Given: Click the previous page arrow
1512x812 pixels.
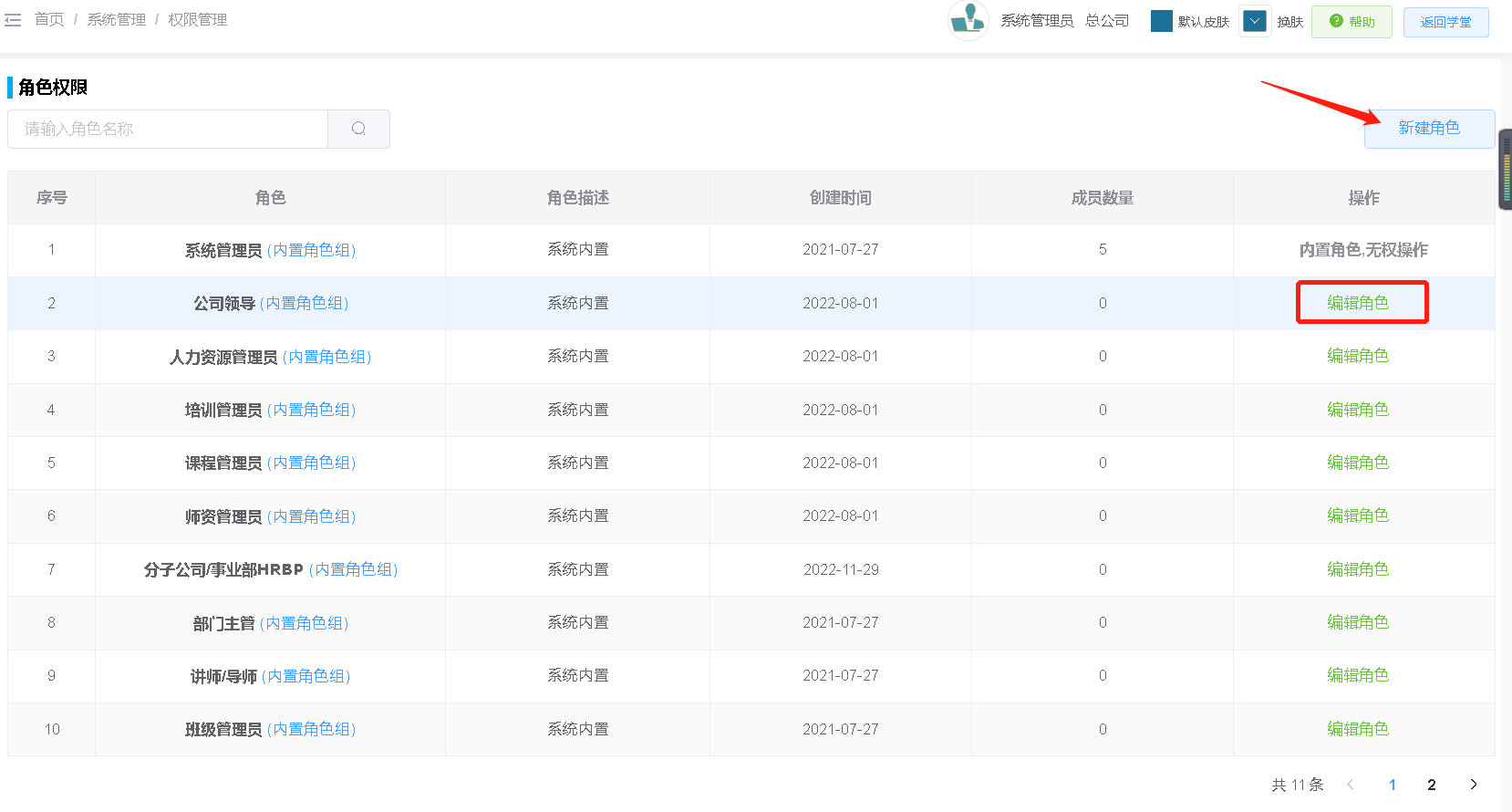Looking at the screenshot, I should pyautogui.click(x=1350, y=784).
